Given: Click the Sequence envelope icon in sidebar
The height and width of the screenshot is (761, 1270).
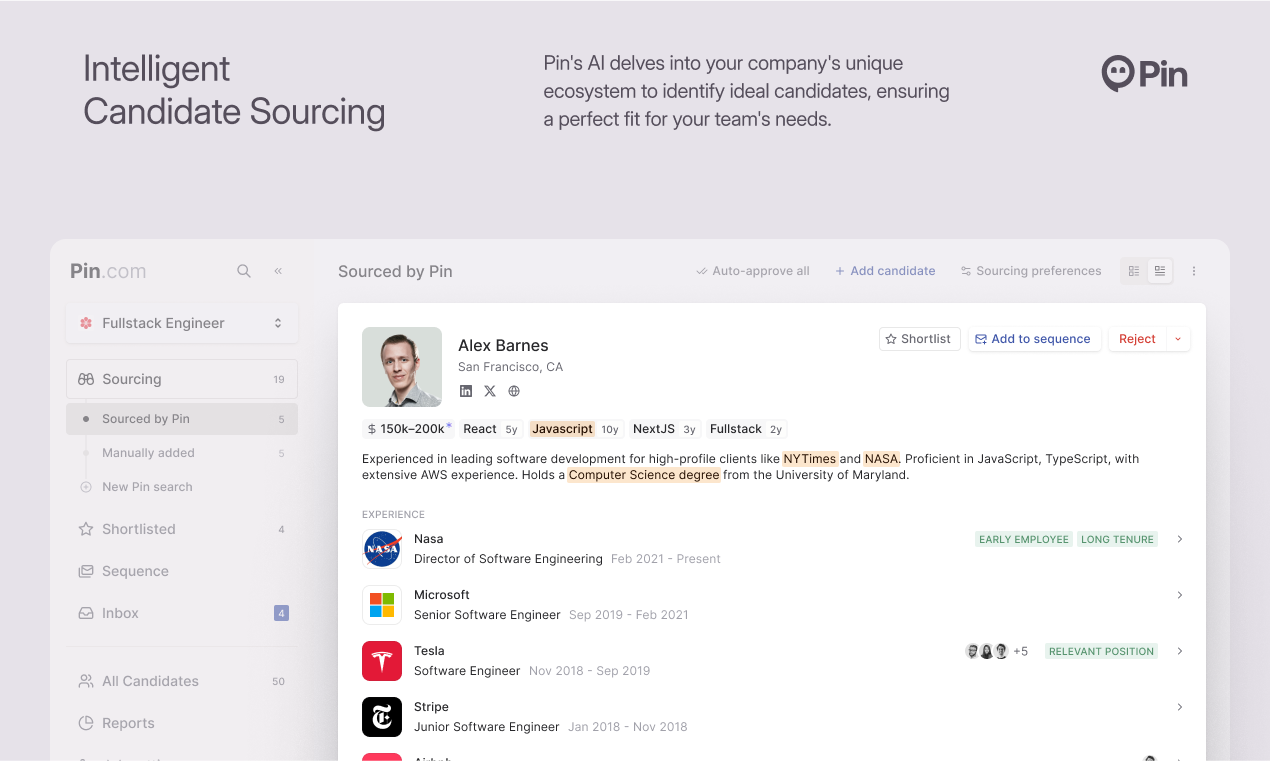Looking at the screenshot, I should click(x=86, y=571).
